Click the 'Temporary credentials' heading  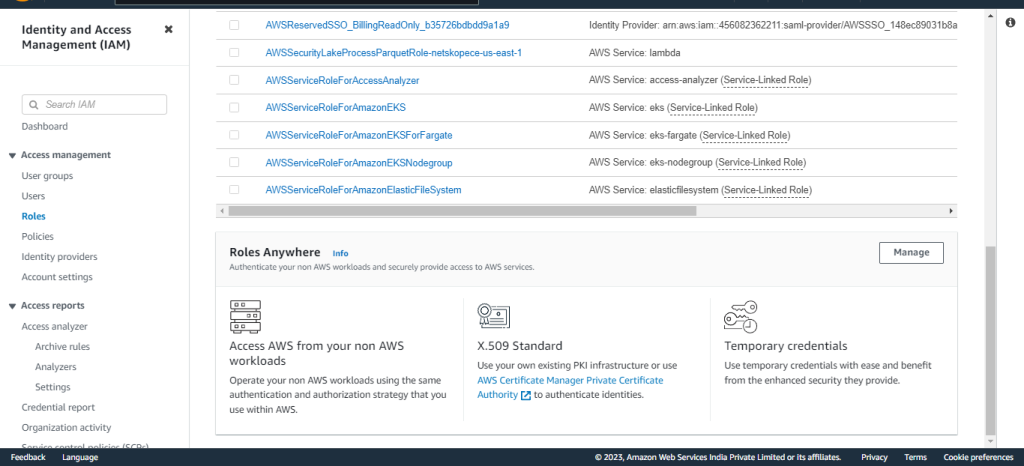click(786, 346)
